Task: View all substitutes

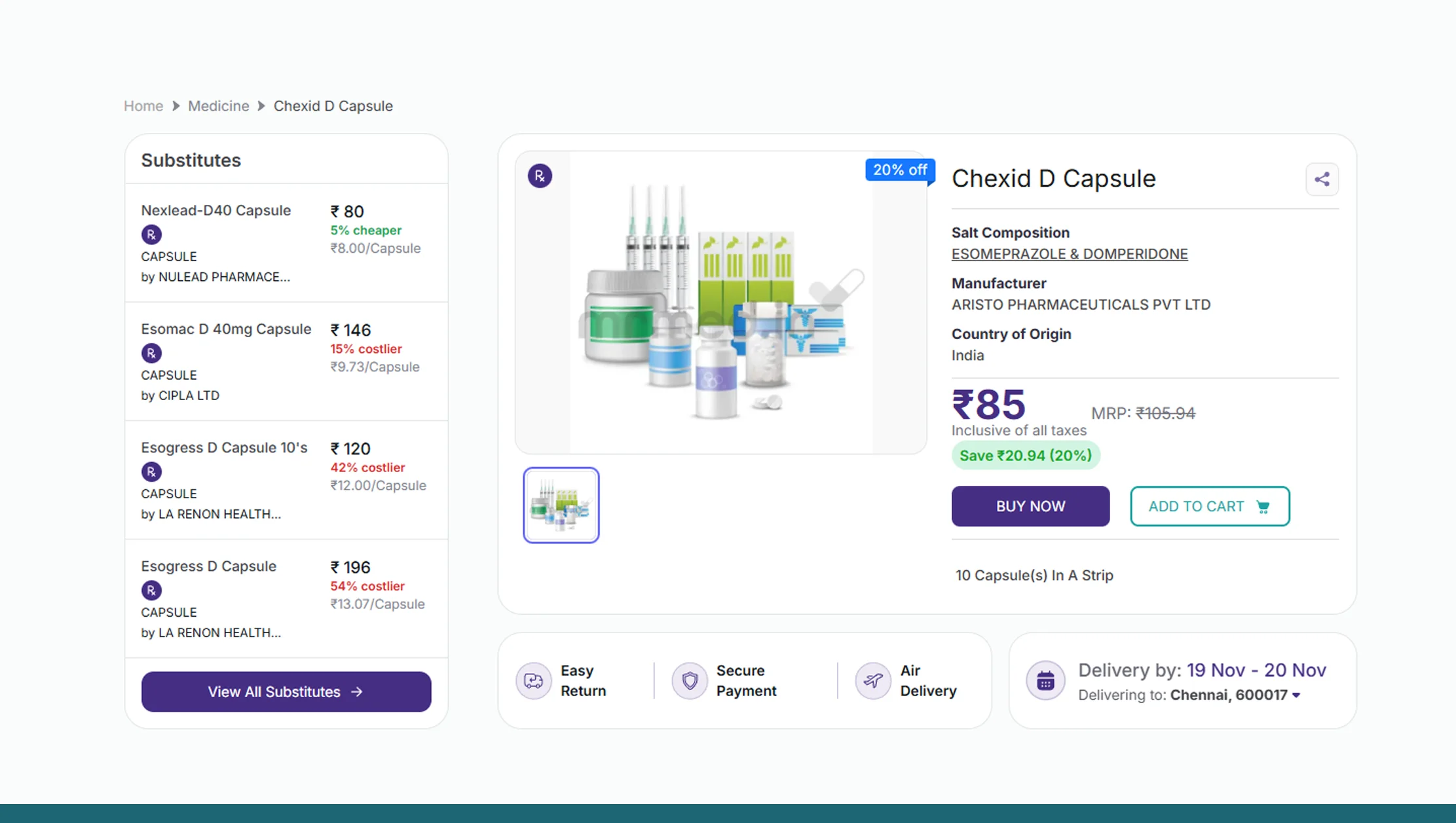Action: pyautogui.click(x=286, y=691)
